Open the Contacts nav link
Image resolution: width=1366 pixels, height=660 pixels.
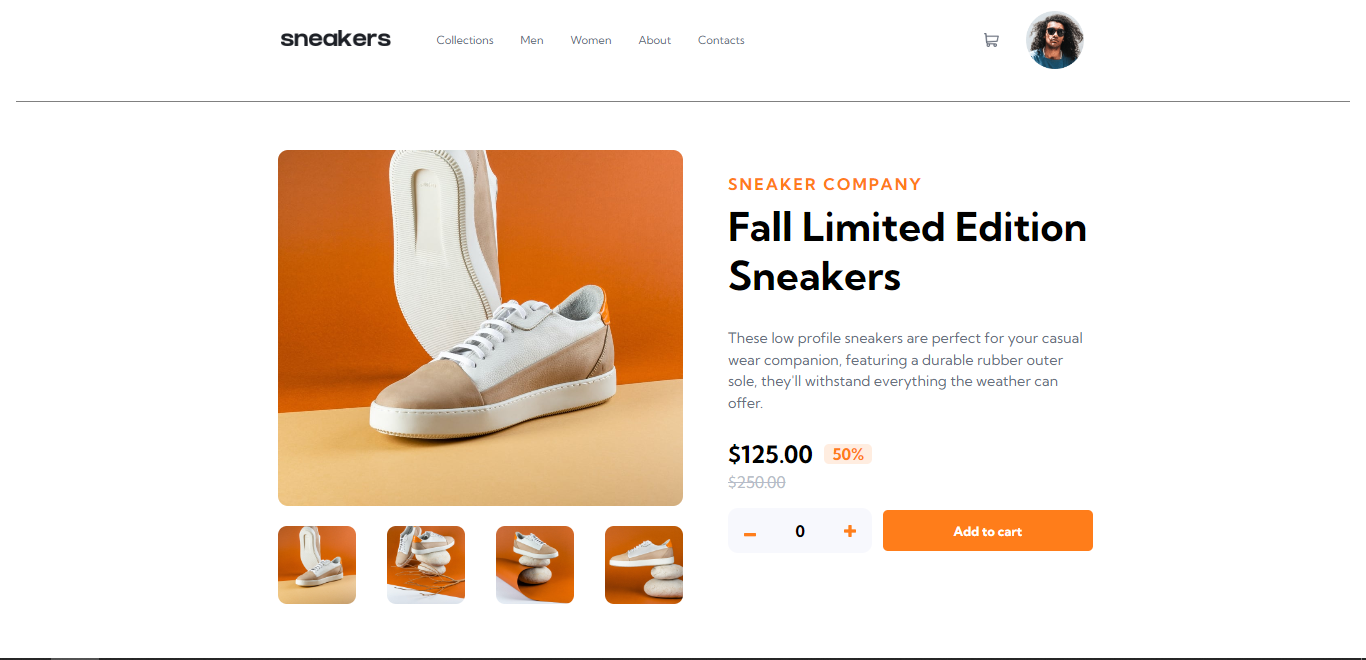point(721,40)
